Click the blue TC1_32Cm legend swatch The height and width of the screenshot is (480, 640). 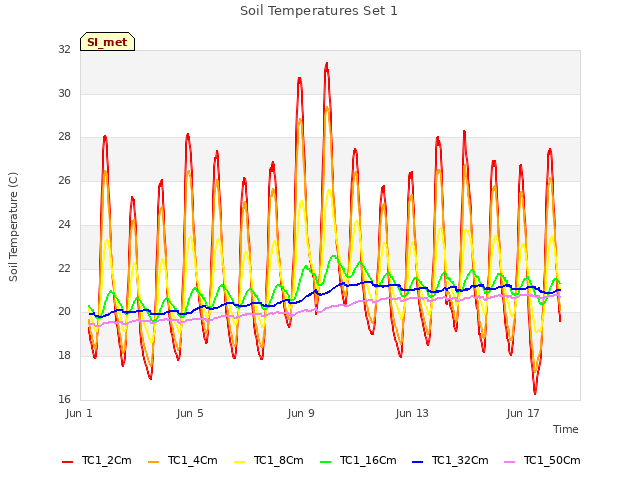tap(418, 462)
